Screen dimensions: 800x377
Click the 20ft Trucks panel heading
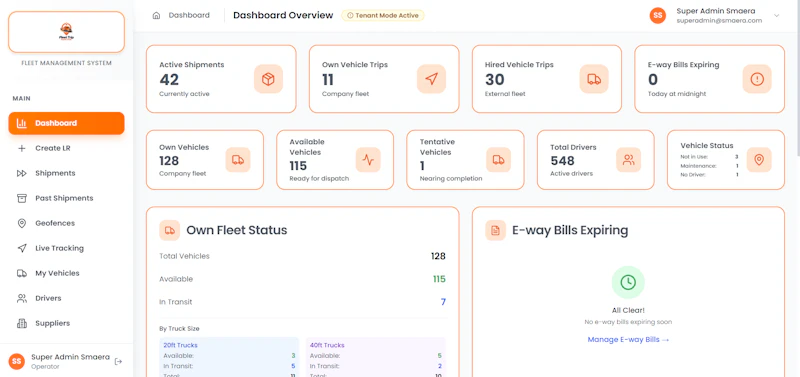coord(180,345)
